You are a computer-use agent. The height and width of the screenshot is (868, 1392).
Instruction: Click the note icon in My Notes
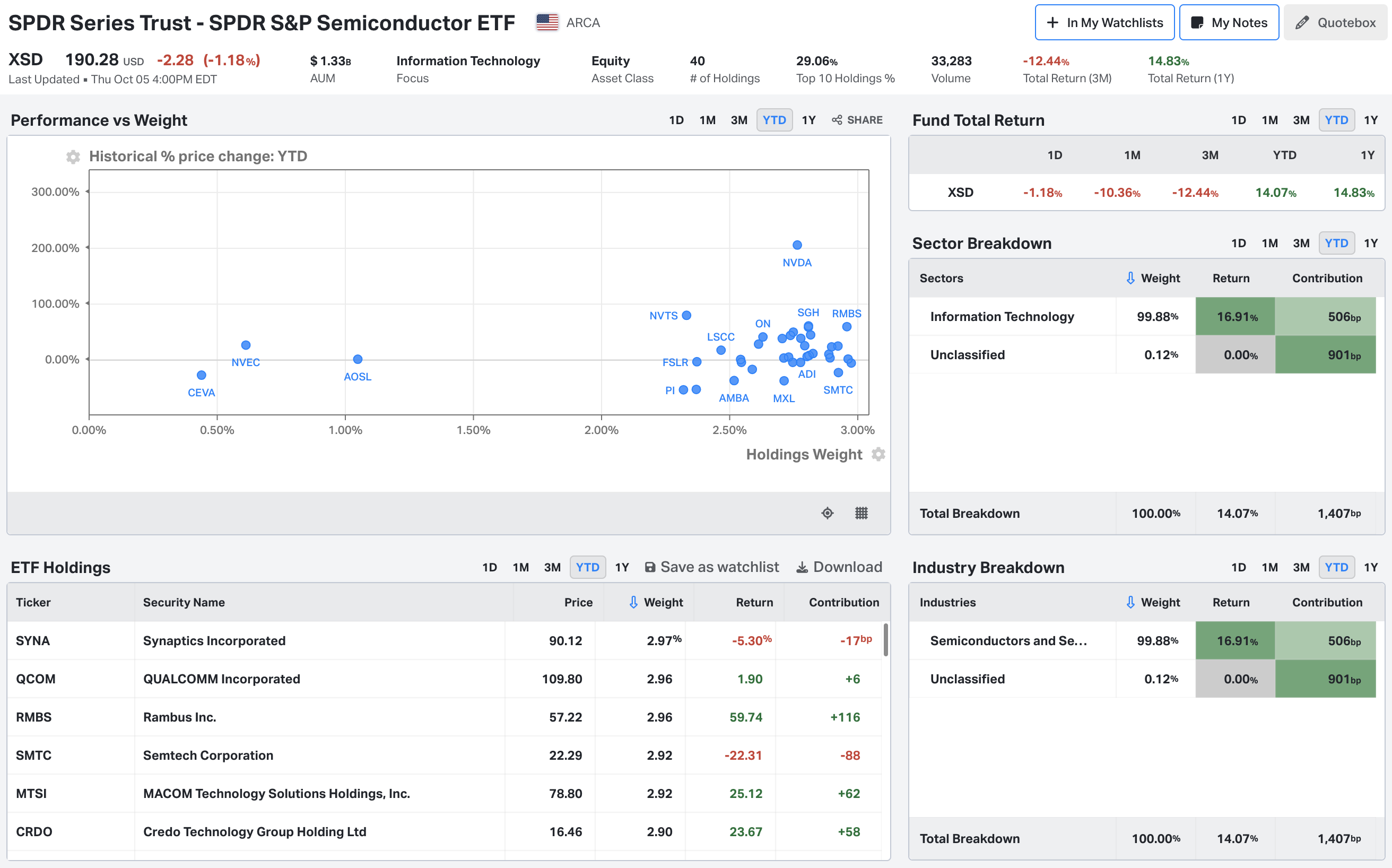coord(1197,23)
